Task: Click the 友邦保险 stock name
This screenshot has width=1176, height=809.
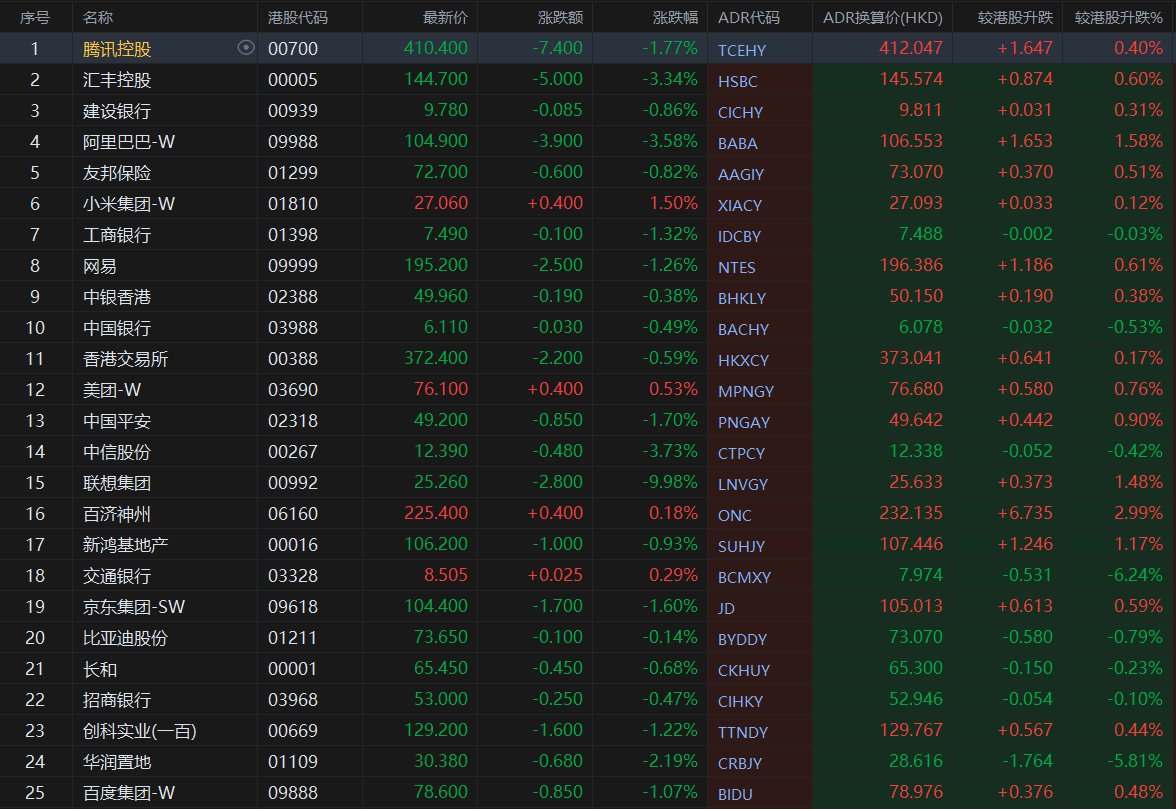Action: (x=117, y=172)
